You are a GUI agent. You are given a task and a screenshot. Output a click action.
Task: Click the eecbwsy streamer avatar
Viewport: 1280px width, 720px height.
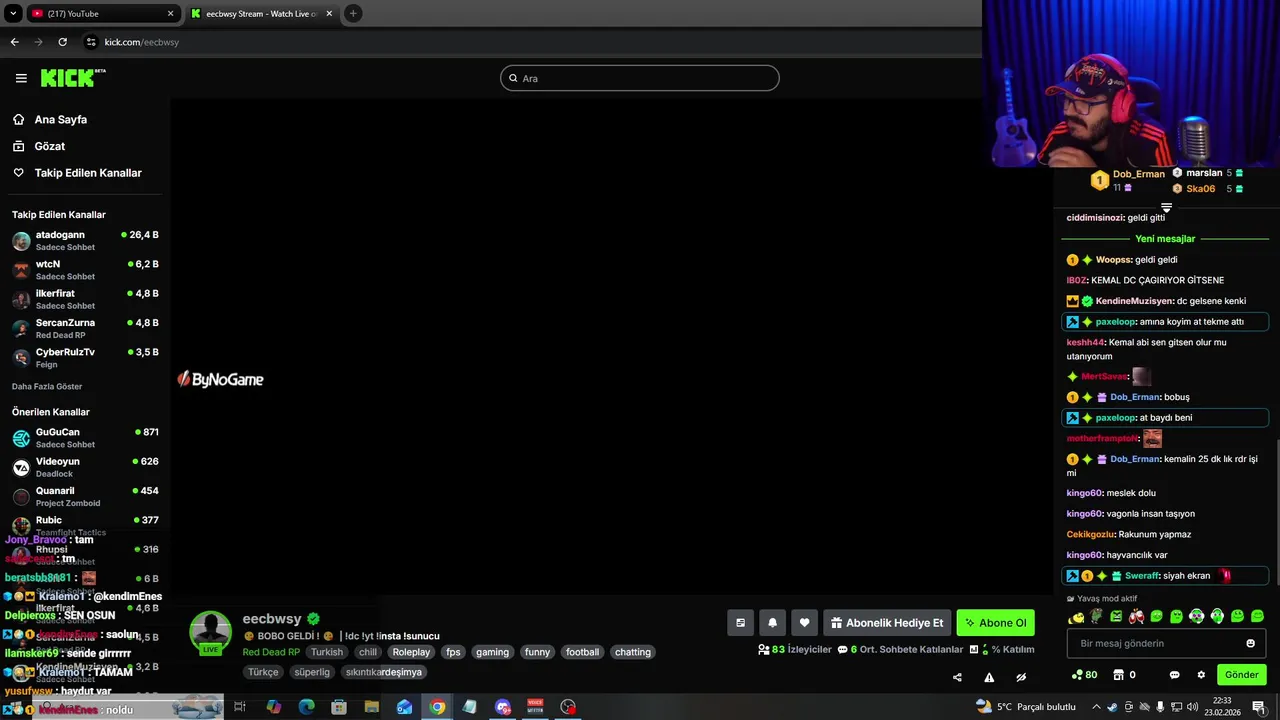tap(211, 632)
